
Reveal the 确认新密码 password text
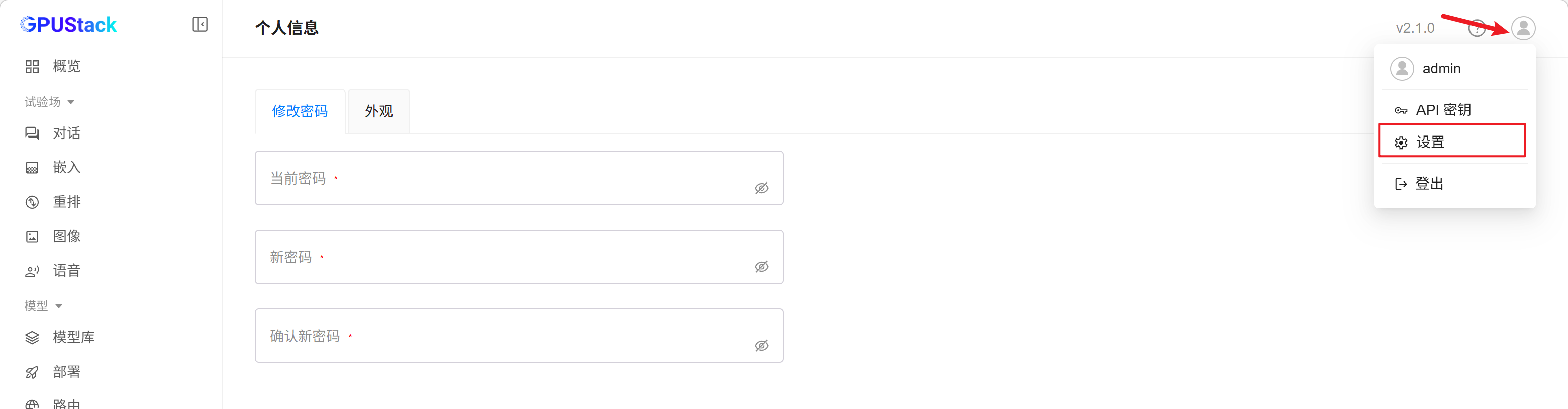pyautogui.click(x=761, y=346)
